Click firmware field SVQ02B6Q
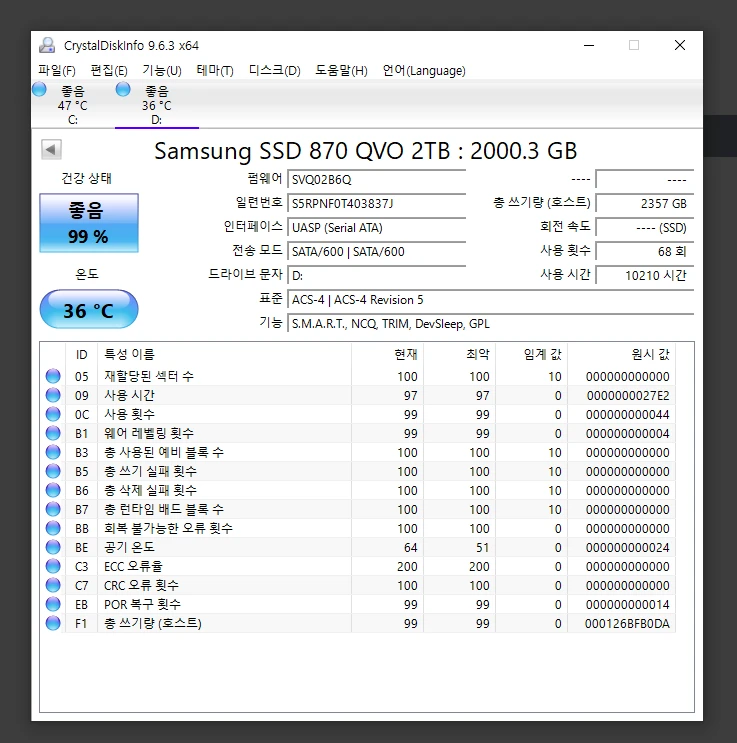737x743 pixels. point(377,180)
